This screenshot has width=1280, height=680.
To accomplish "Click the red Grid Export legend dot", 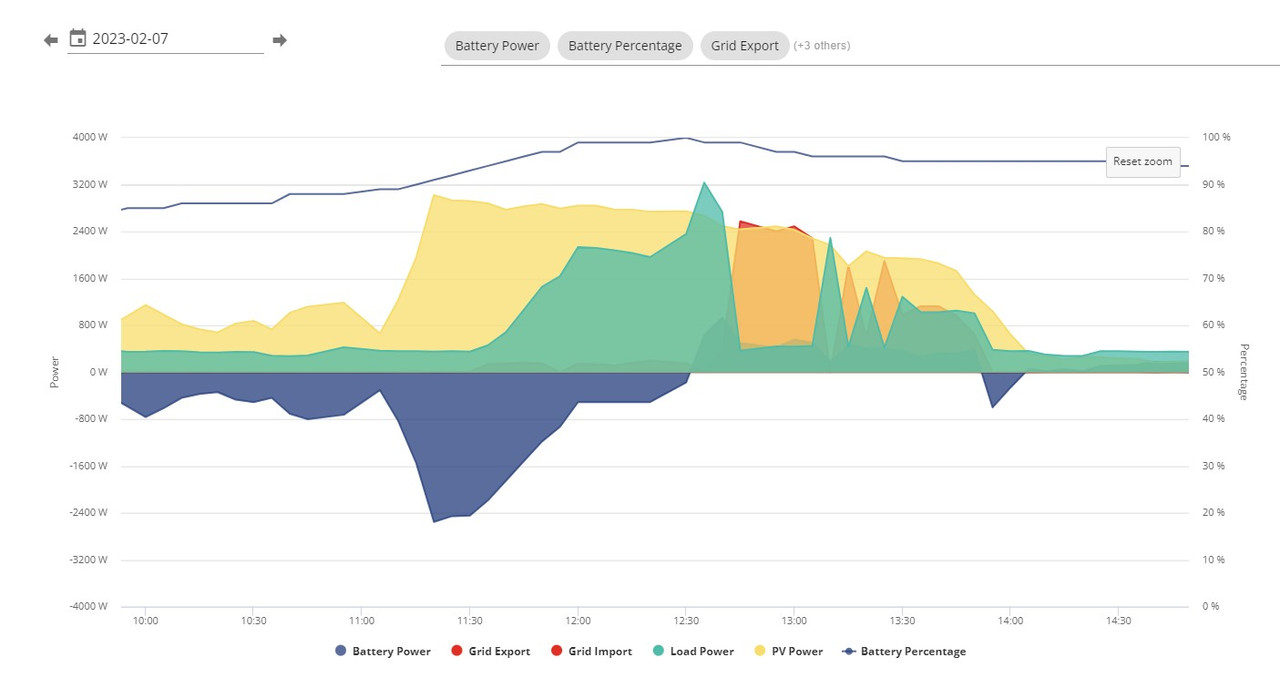I will (x=457, y=651).
